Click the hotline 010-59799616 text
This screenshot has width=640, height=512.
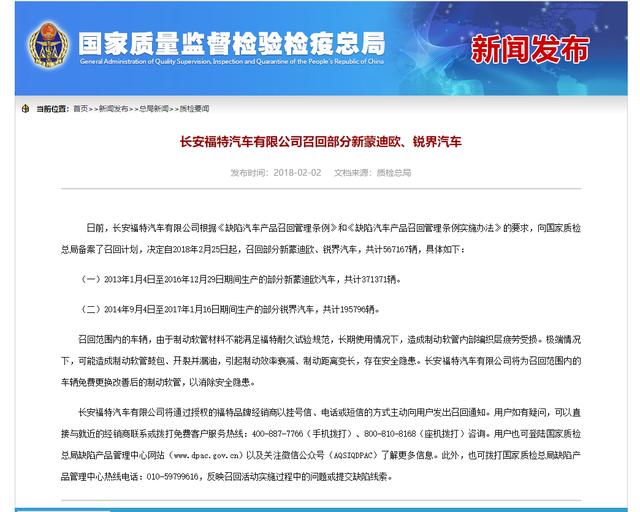pos(172,476)
